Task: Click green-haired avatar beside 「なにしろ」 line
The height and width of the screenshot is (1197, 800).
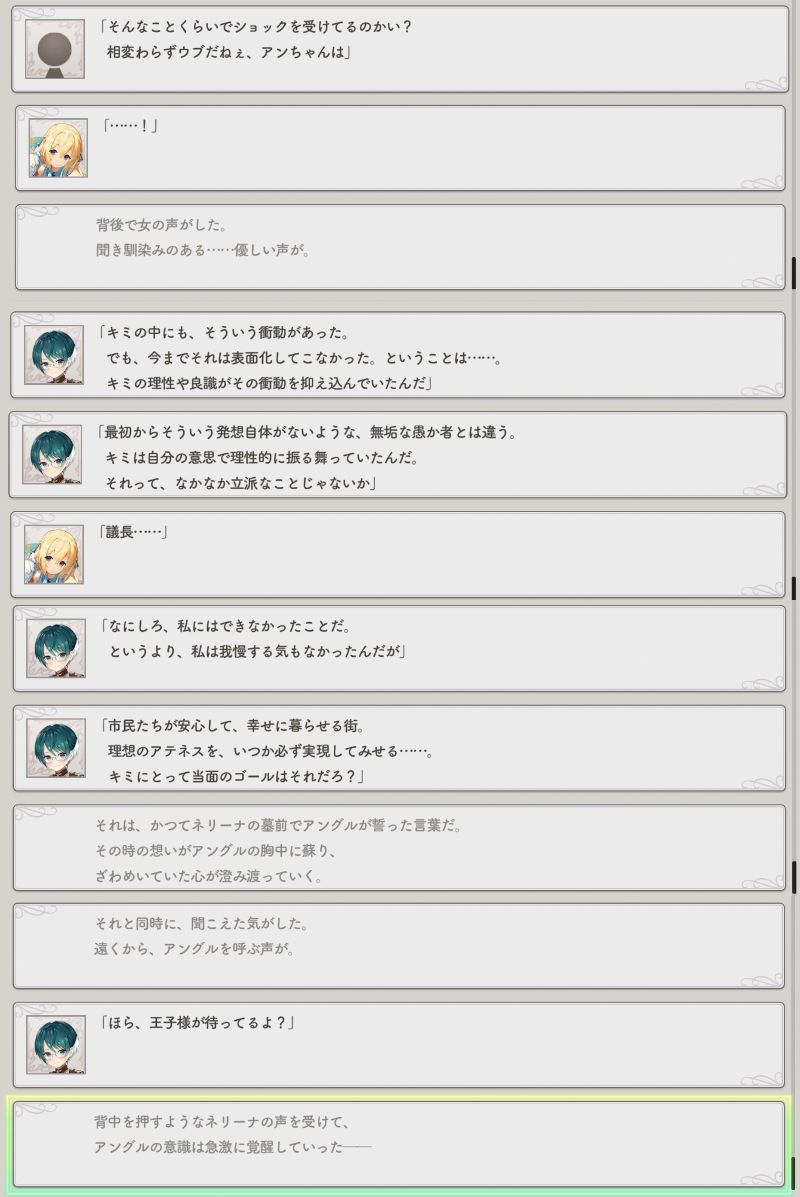Action: tap(56, 648)
